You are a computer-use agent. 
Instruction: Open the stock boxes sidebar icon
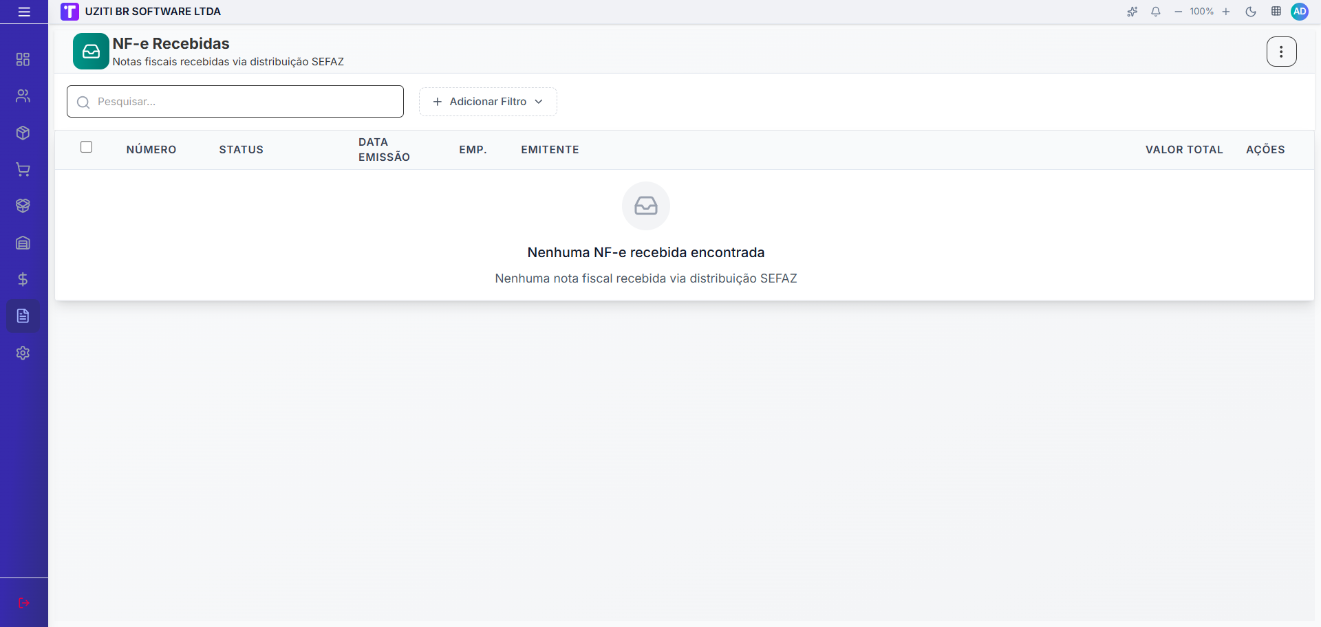[x=23, y=206]
